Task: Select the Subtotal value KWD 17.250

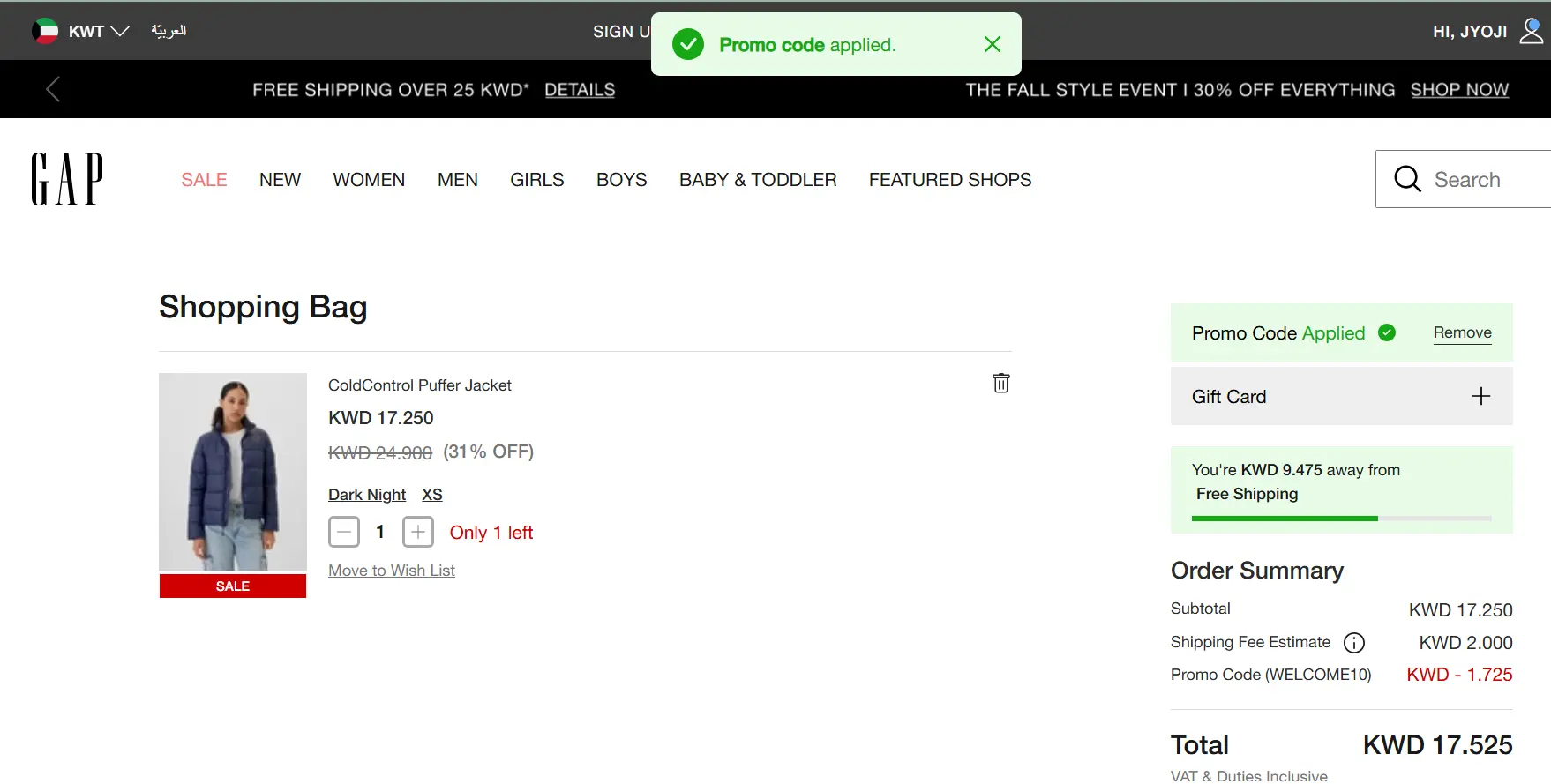Action: point(1461,610)
